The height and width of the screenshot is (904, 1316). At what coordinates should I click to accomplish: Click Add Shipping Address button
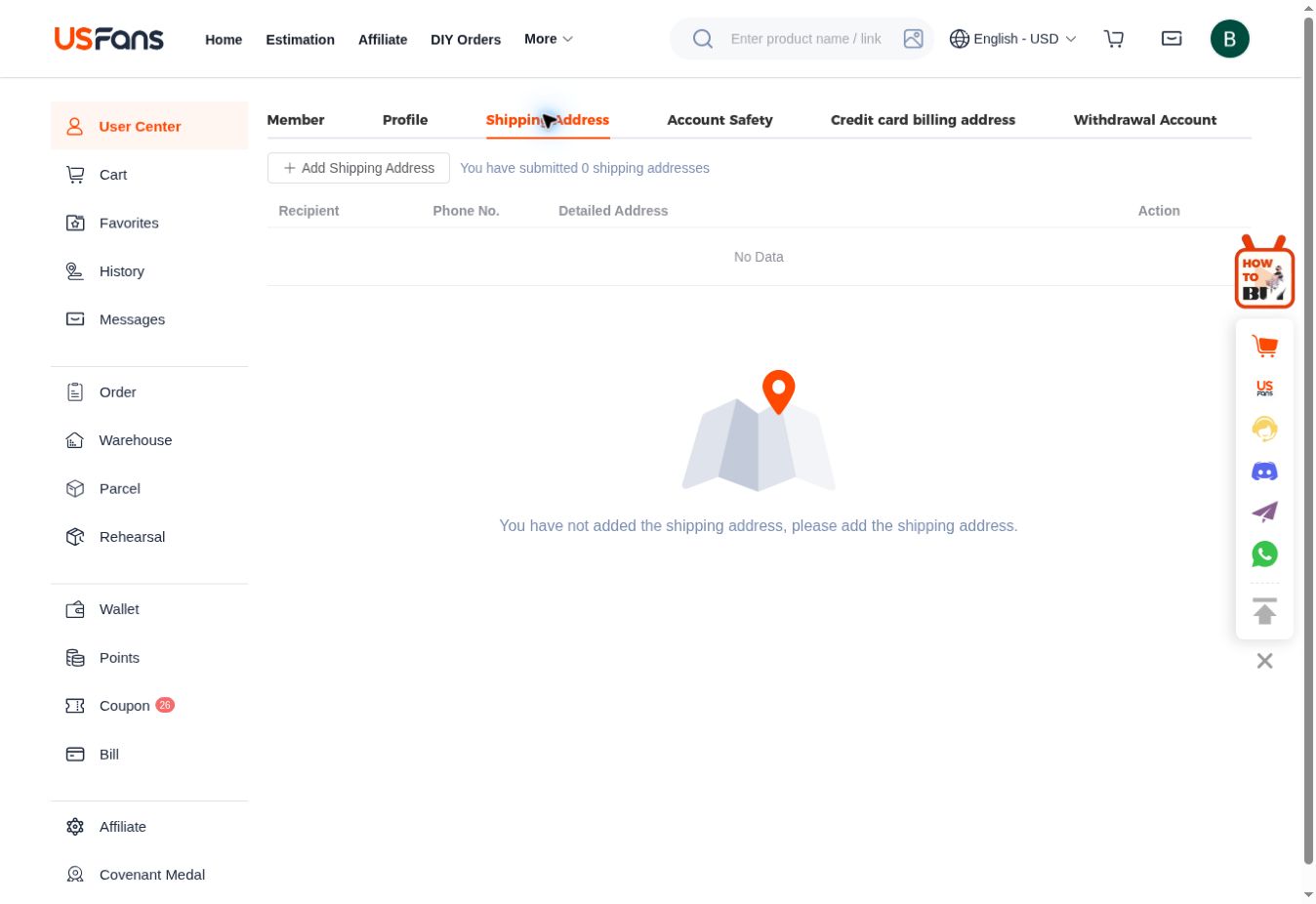358,168
